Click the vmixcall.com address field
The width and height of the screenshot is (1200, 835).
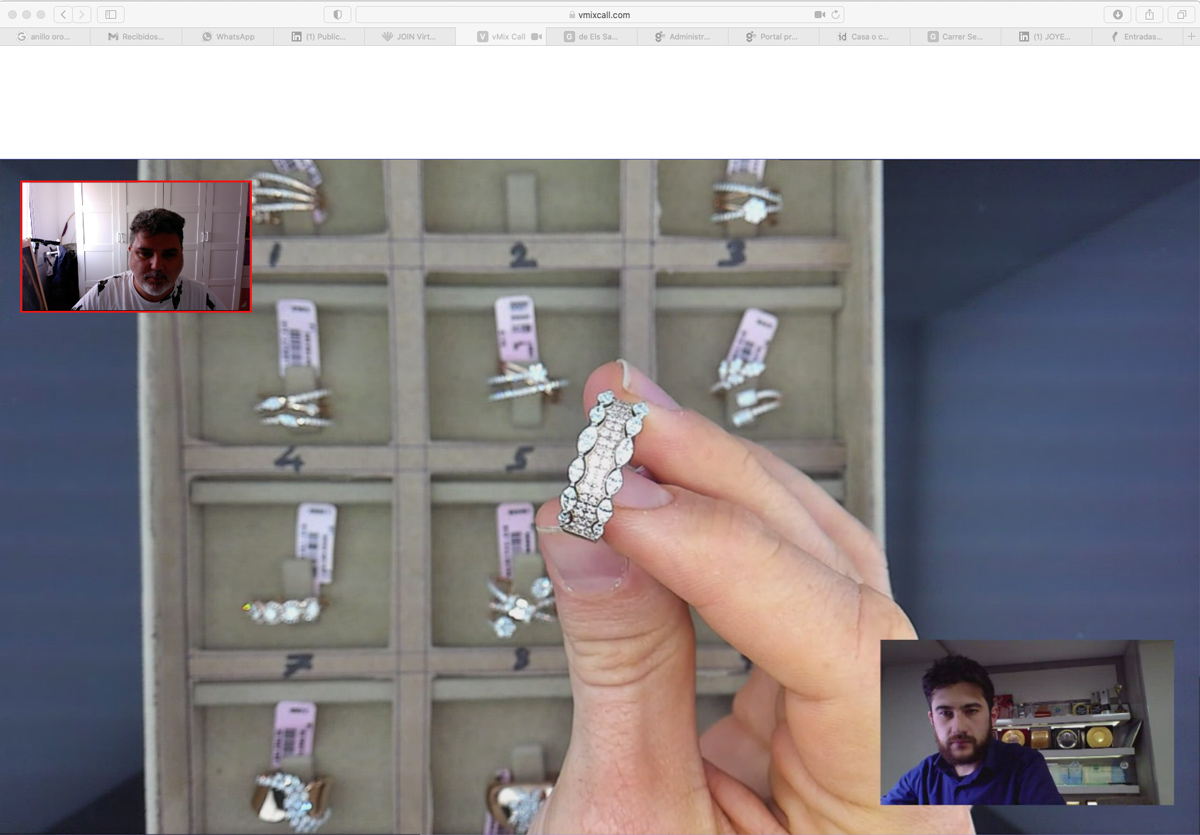tap(600, 14)
